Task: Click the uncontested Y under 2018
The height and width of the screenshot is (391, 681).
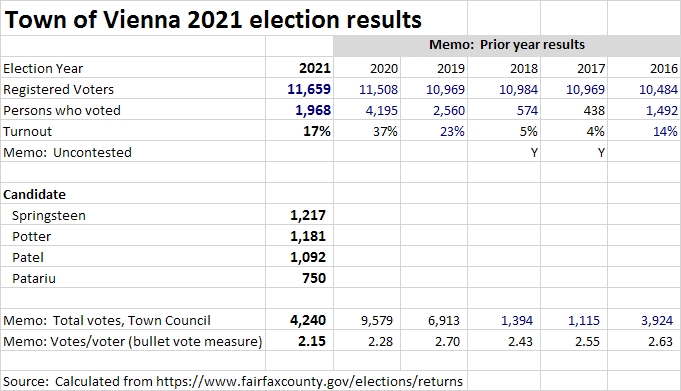Action: pyautogui.click(x=534, y=153)
